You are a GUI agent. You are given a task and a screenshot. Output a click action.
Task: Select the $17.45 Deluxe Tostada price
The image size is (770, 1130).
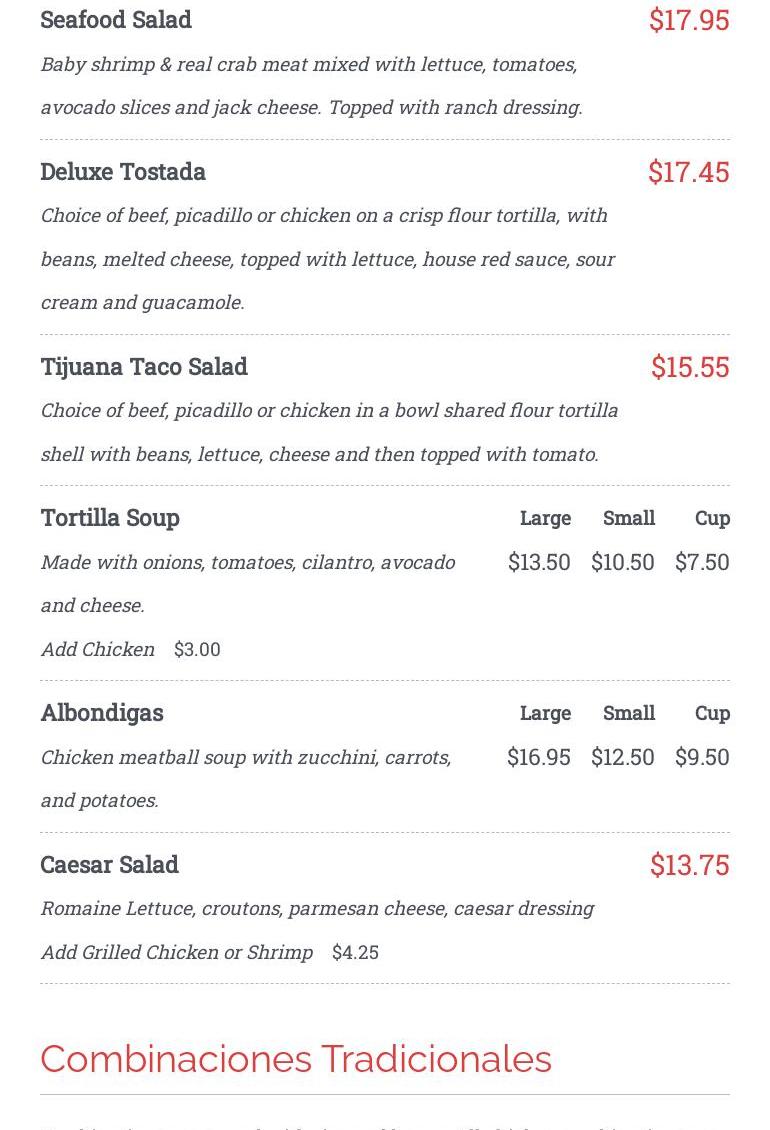[689, 172]
